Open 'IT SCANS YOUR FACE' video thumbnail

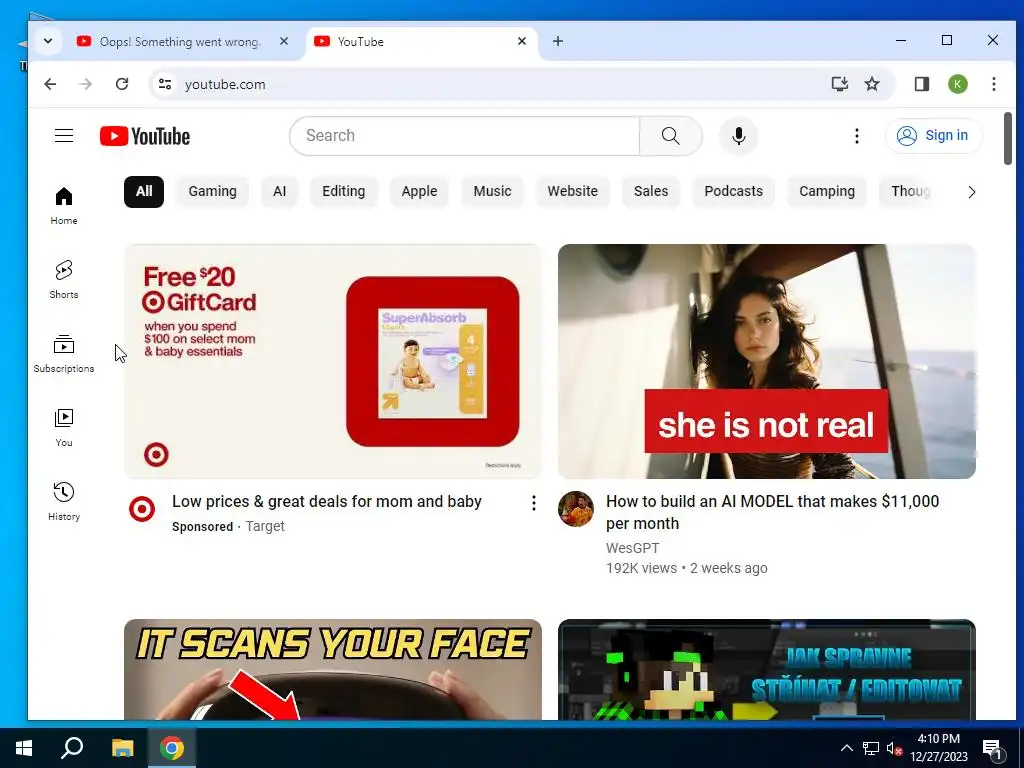click(333, 669)
